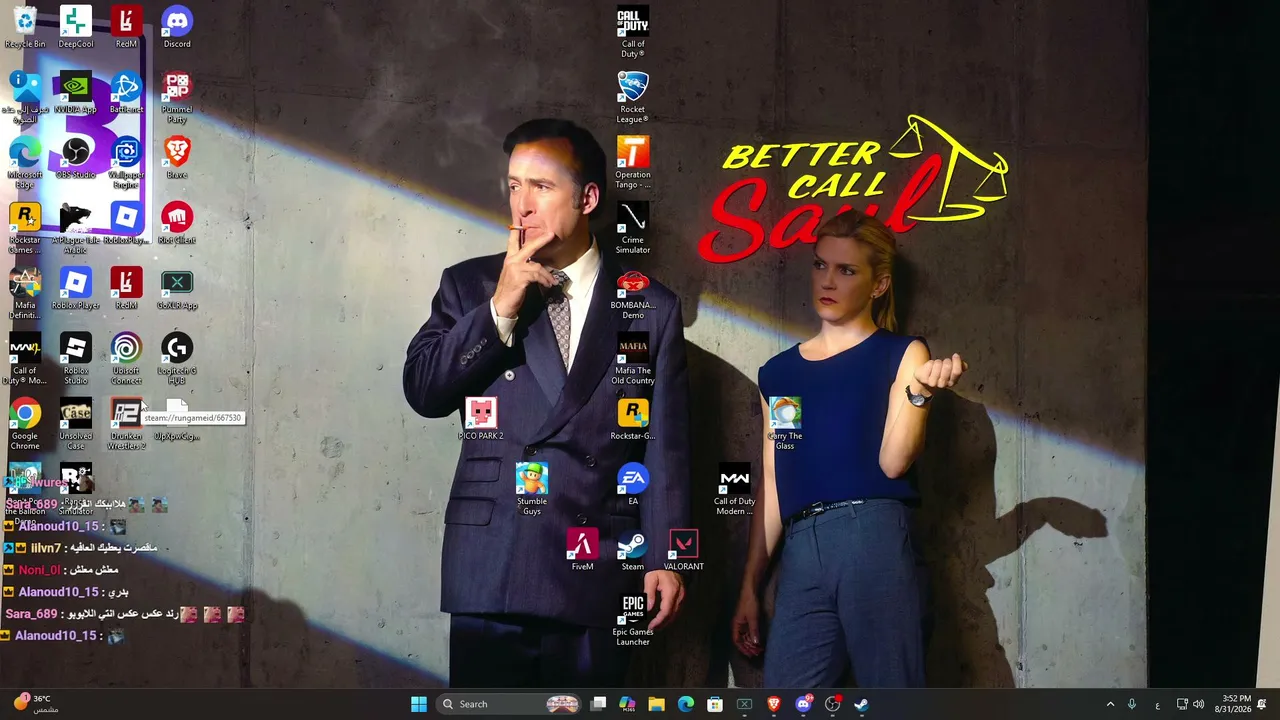Launch the OBS Studio desktop icon
Screen dimensions: 1280x720
tap(76, 158)
